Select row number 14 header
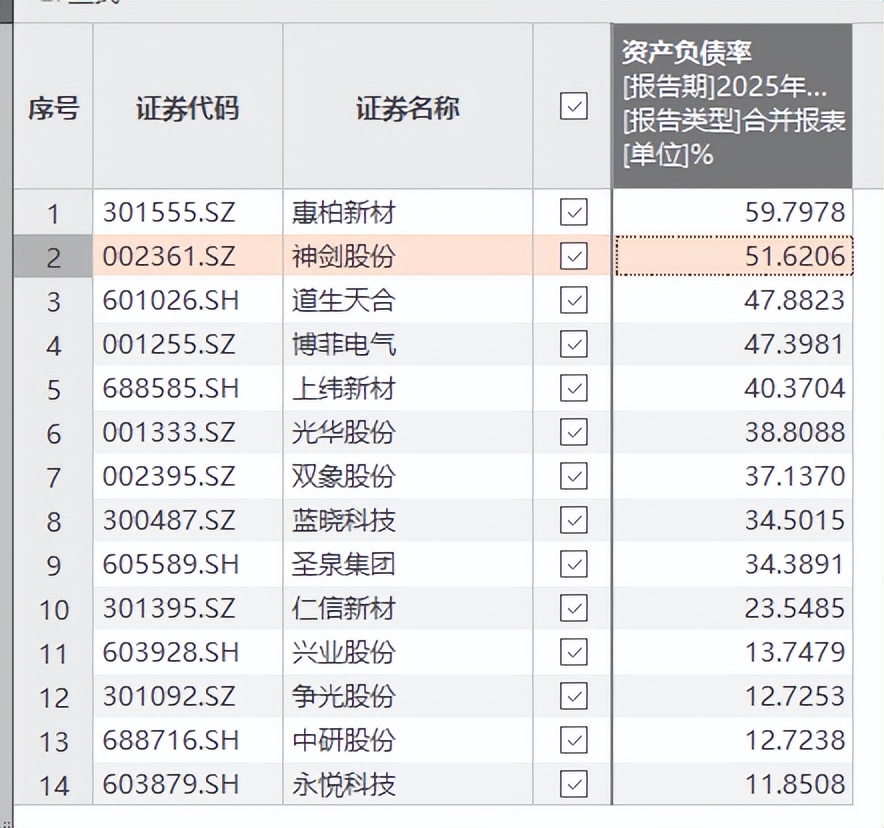The image size is (884, 828). point(53,784)
